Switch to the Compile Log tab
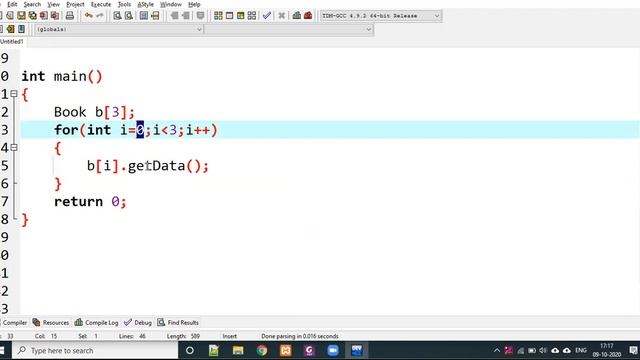 pyautogui.click(x=97, y=322)
